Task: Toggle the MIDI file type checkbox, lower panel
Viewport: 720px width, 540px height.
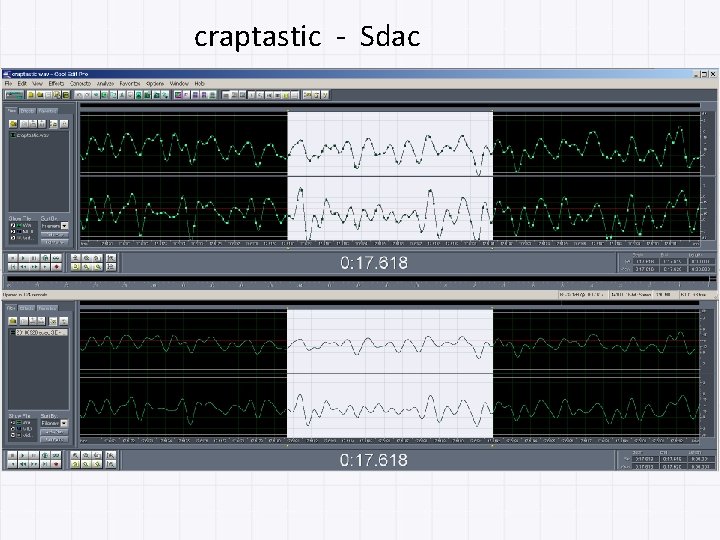Action: [13, 428]
